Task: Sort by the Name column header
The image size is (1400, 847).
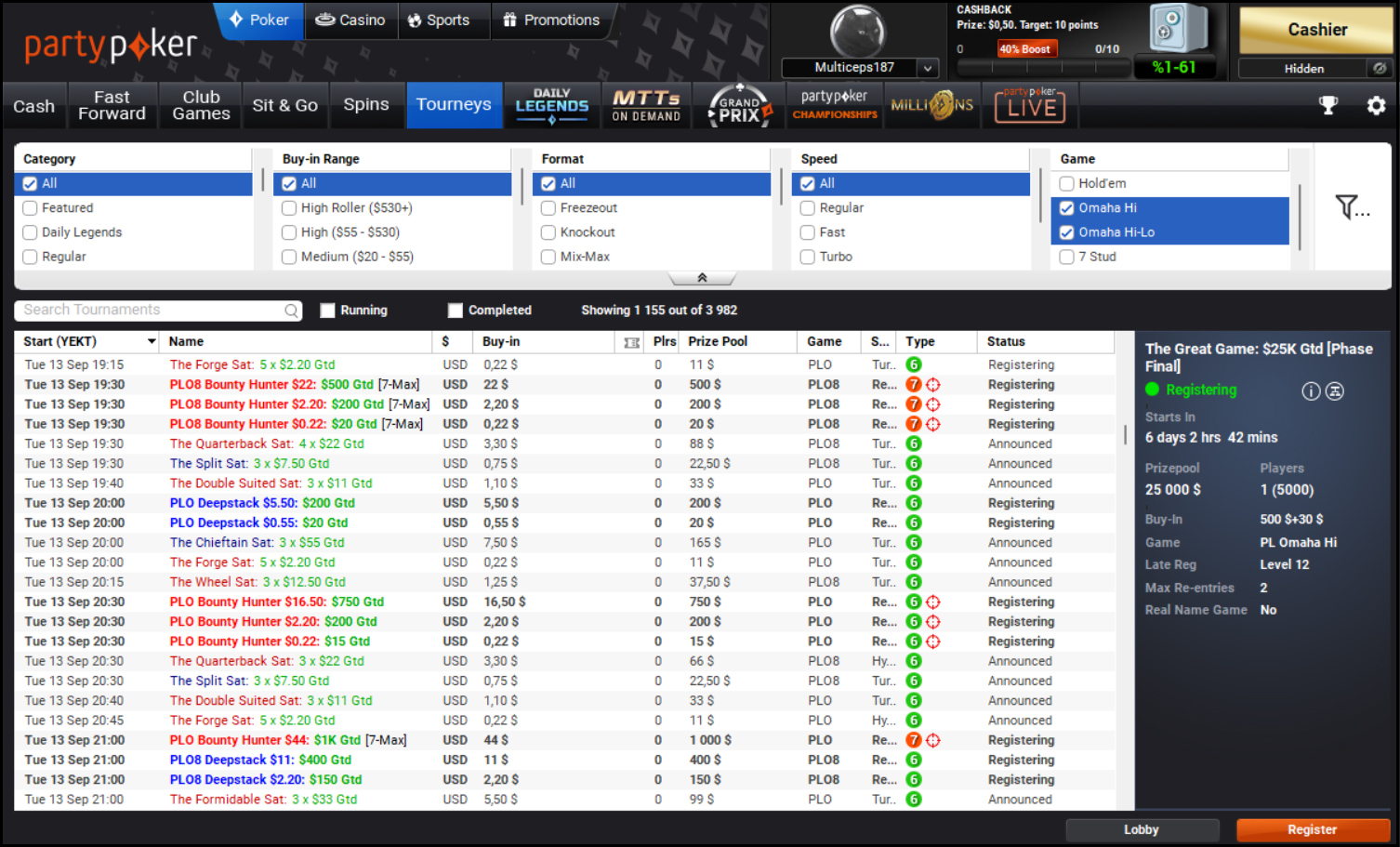Action: coord(296,342)
